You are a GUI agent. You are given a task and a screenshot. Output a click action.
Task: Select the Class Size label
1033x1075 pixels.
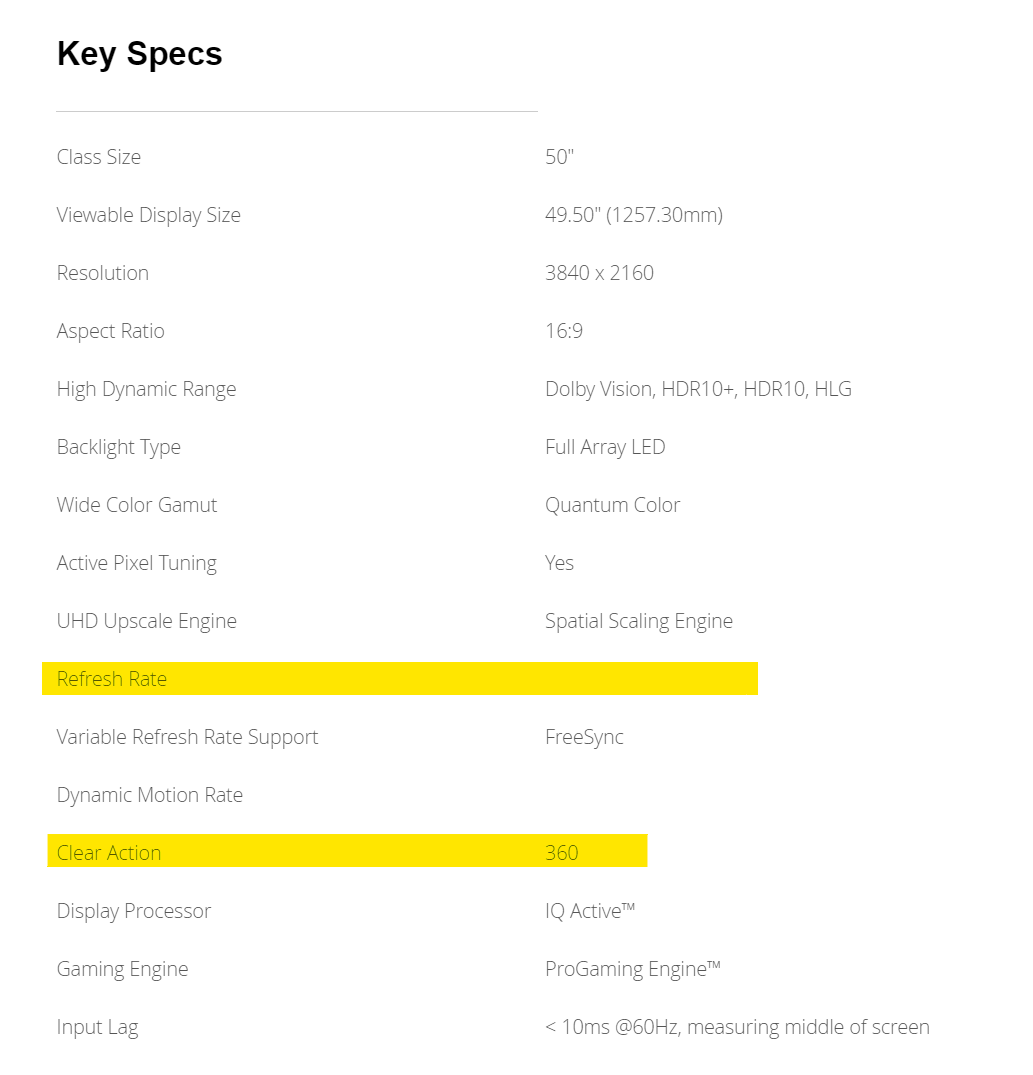tap(99, 157)
